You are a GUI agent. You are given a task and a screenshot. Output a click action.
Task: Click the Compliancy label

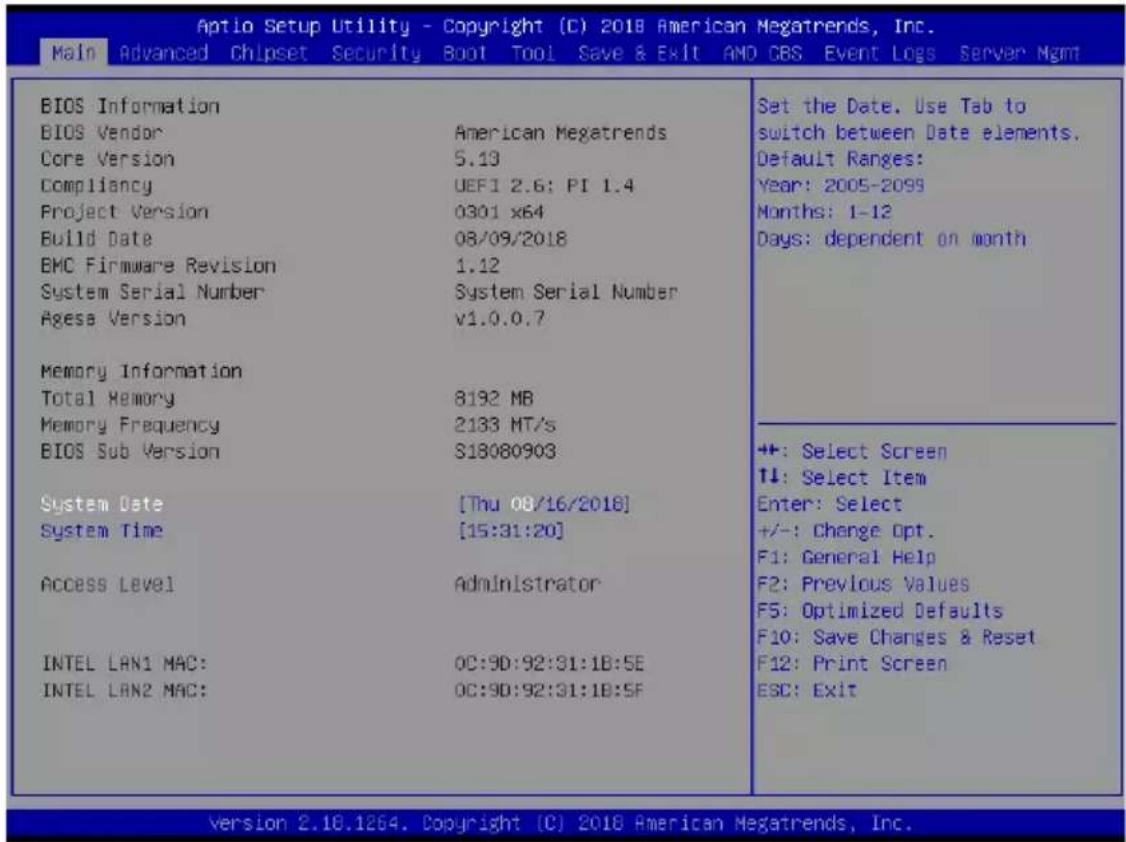(x=96, y=185)
